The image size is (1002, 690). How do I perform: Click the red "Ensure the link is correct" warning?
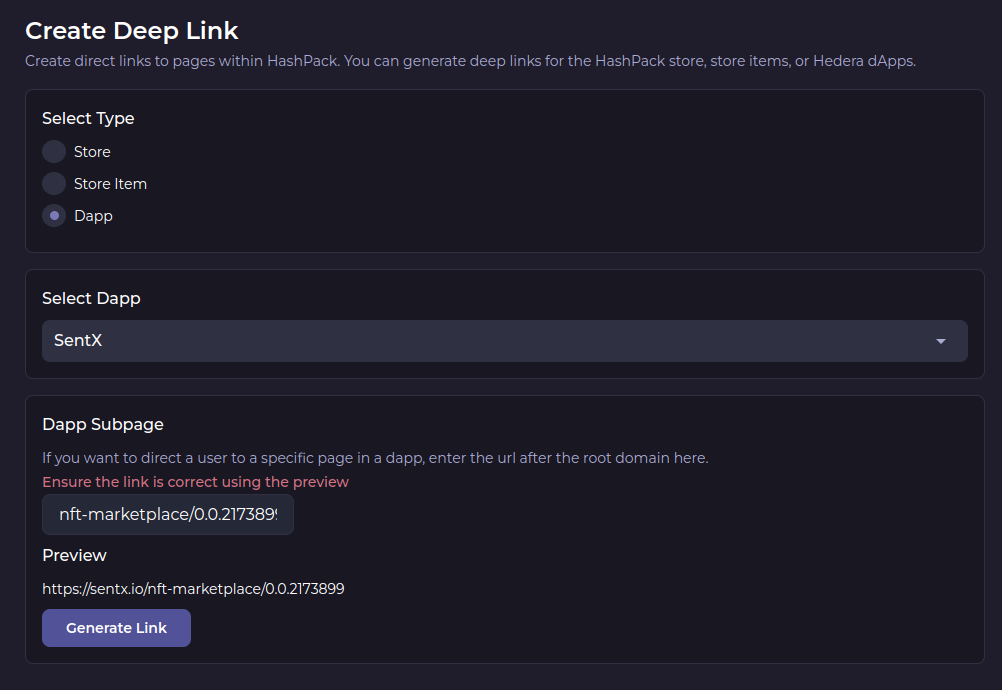click(195, 482)
